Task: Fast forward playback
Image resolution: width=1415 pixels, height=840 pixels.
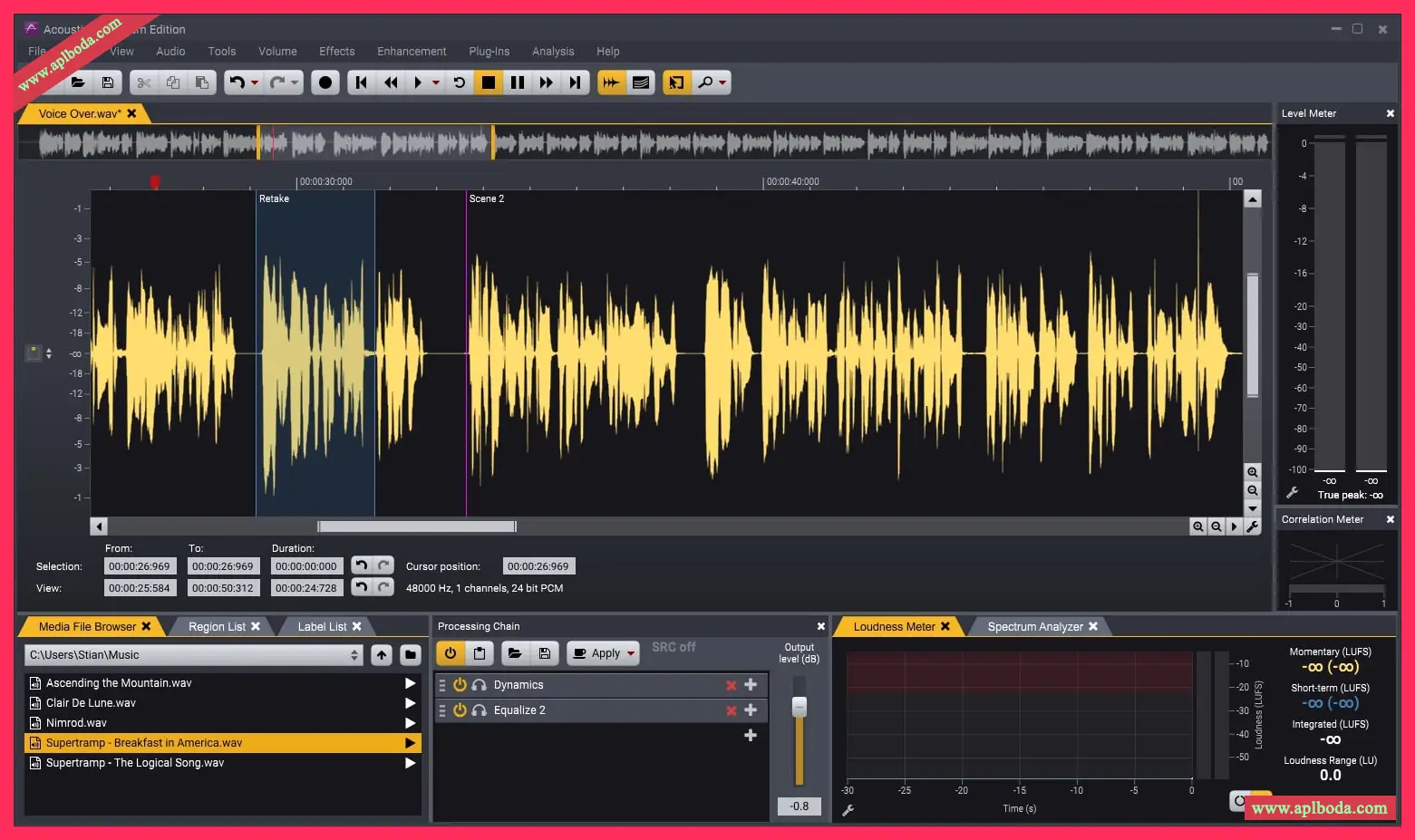Action: point(547,82)
